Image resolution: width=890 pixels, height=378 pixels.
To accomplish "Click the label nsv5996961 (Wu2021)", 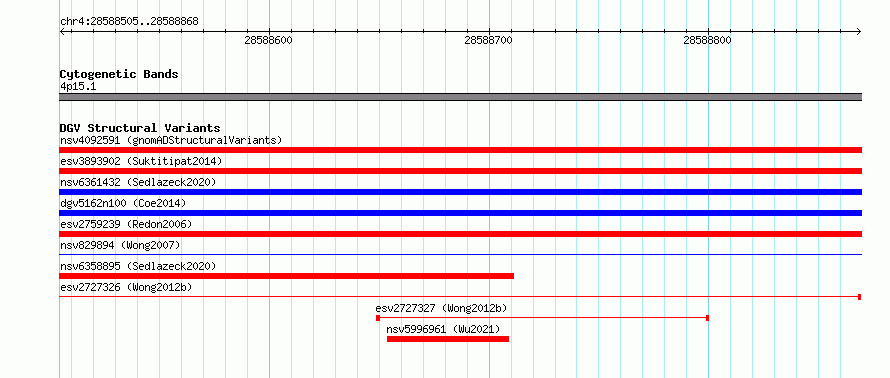I will 443,329.
